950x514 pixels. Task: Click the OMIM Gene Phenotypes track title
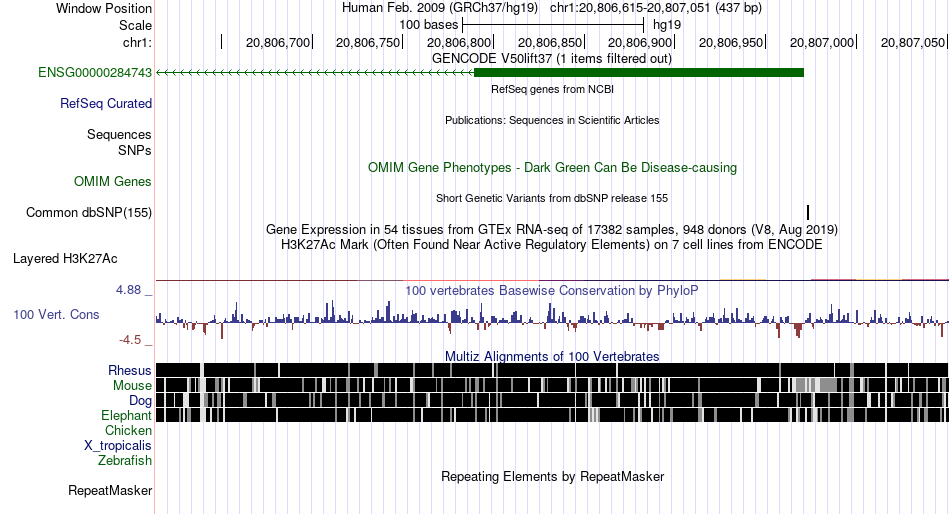coord(552,168)
